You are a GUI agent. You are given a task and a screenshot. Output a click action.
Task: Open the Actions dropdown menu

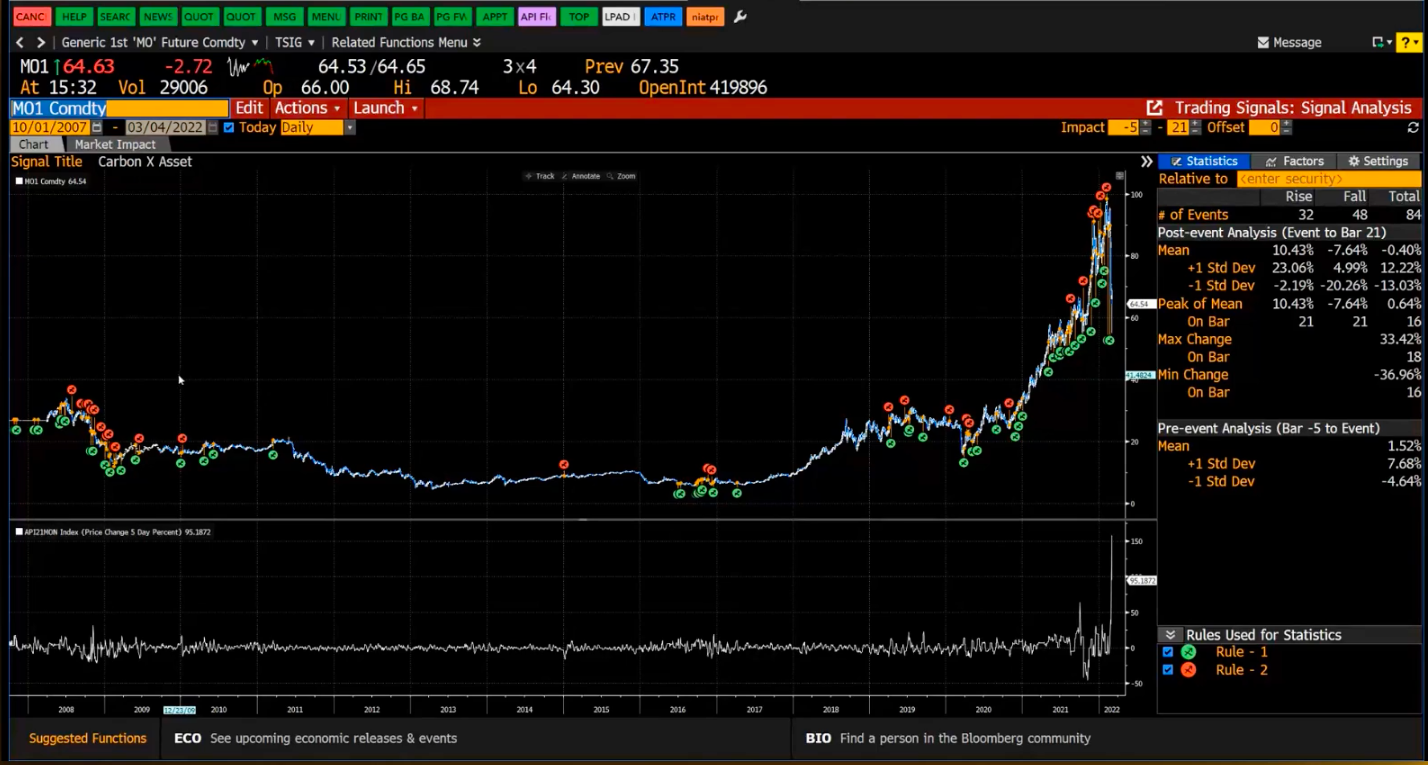[308, 108]
